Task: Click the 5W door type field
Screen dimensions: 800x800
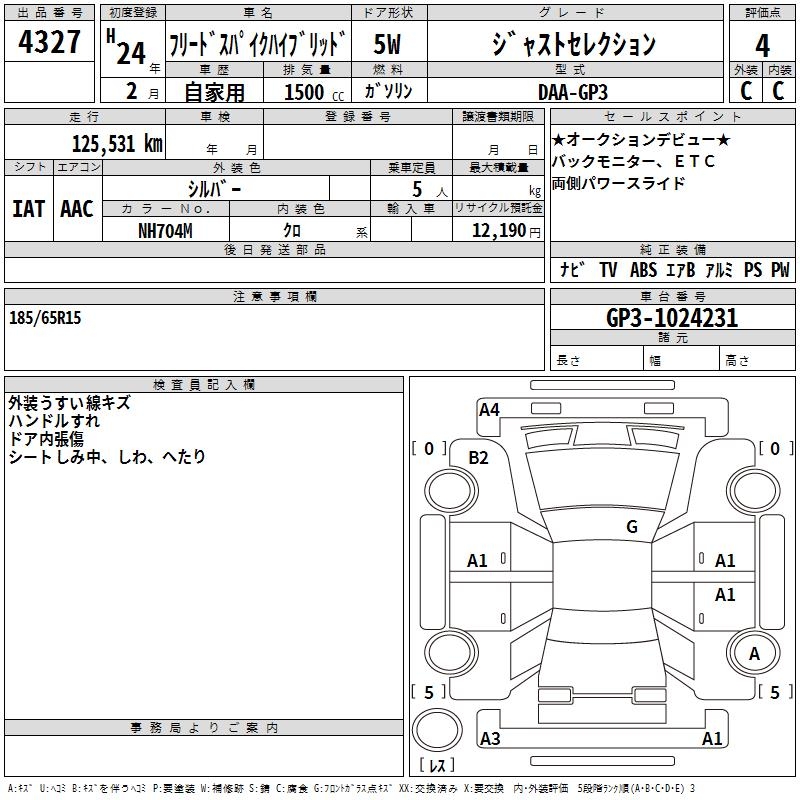Action: [x=388, y=44]
